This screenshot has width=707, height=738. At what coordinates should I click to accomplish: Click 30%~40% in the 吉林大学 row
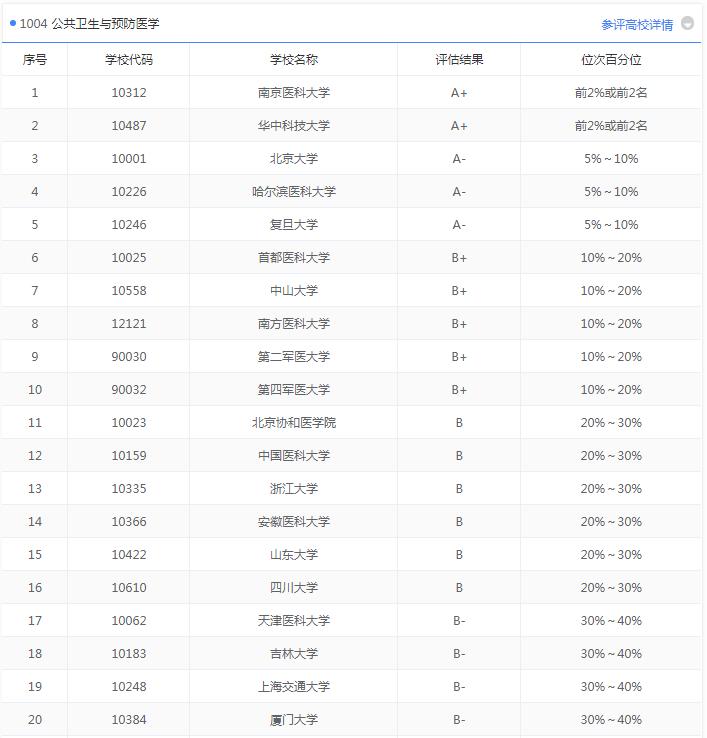(x=611, y=653)
